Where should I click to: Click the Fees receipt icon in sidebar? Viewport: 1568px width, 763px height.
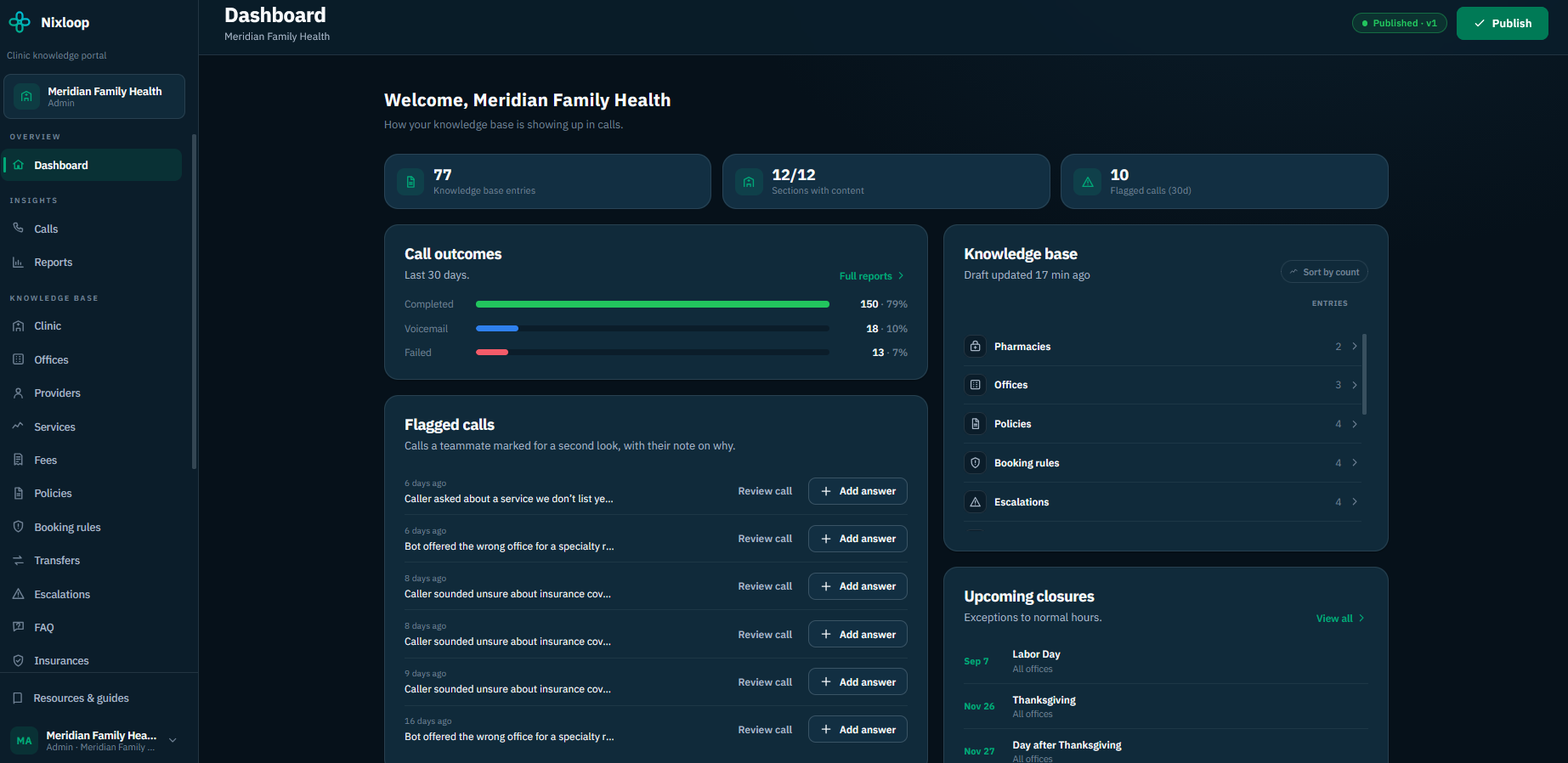[18, 460]
